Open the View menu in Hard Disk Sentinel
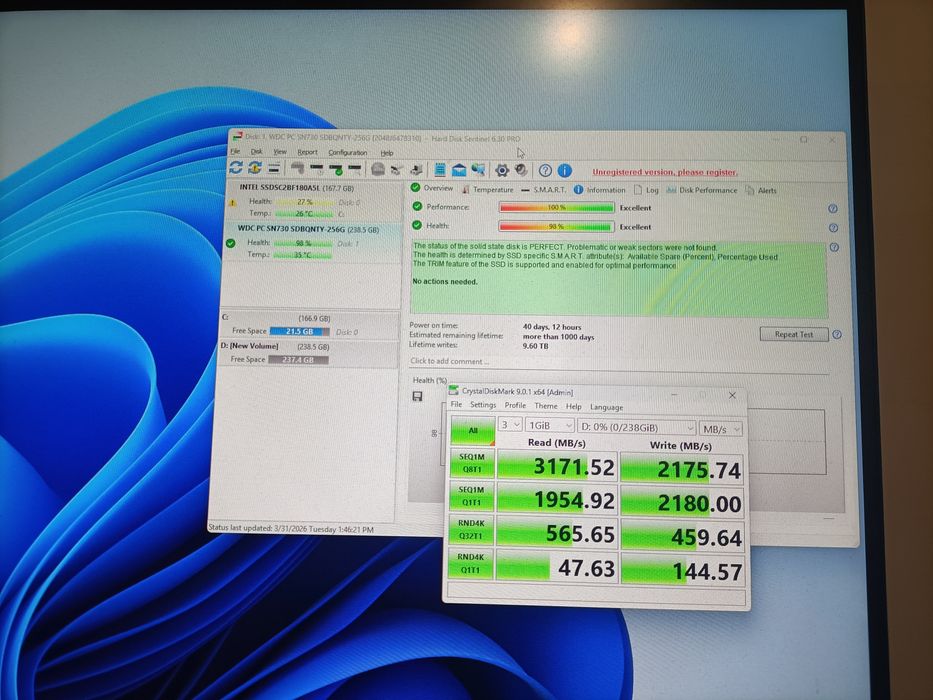The image size is (933, 700). [280, 152]
